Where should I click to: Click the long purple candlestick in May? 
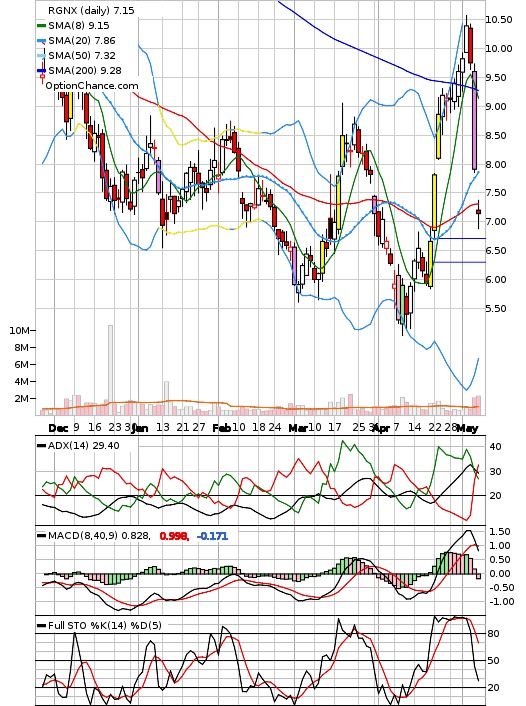pos(475,121)
